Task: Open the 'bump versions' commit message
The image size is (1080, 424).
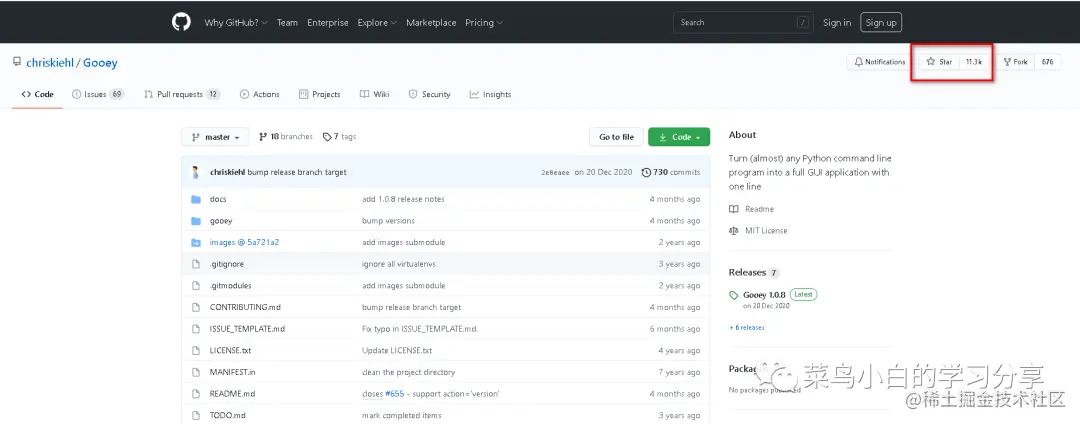Action: point(388,221)
